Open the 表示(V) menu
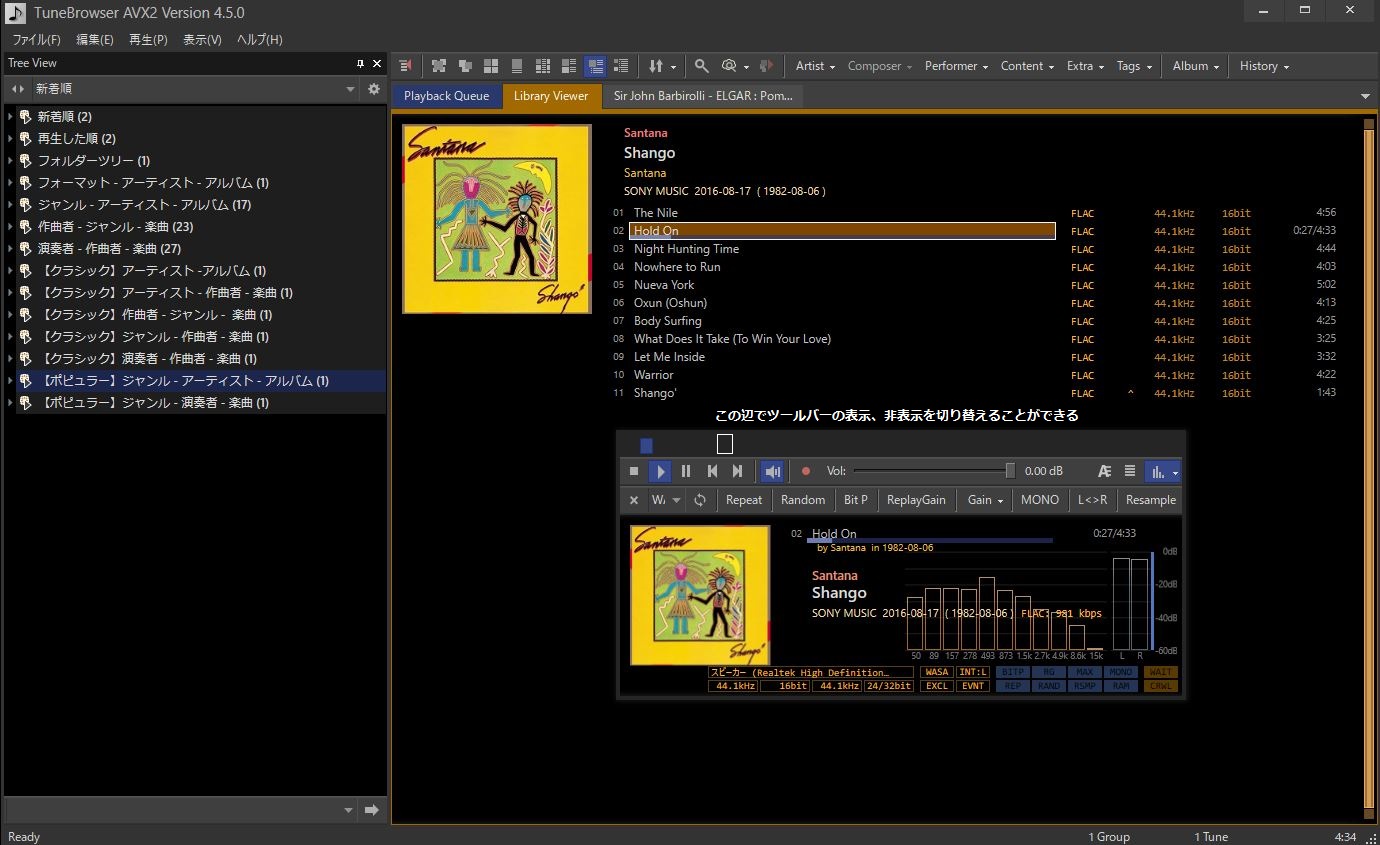The height and width of the screenshot is (845, 1380). pos(202,39)
